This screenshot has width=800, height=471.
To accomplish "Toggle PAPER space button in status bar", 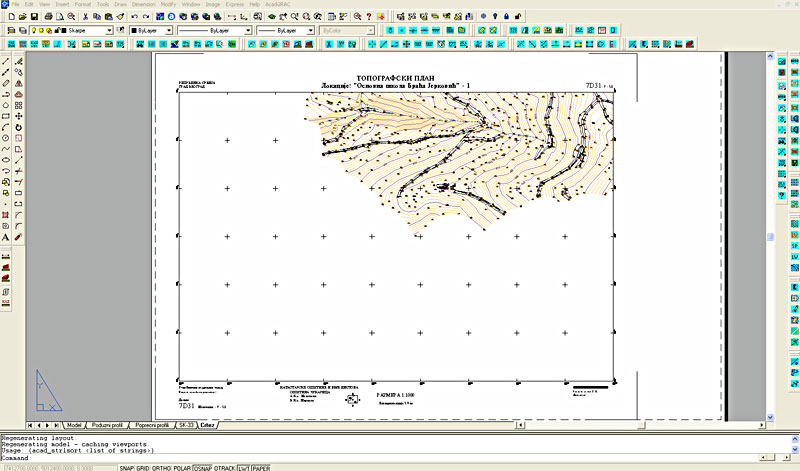I will [261, 467].
